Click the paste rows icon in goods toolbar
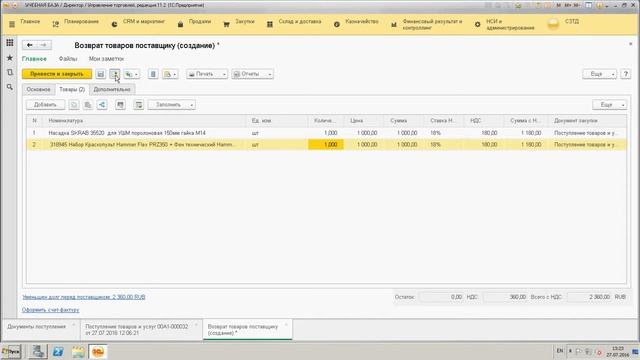640x360 pixels. 88,105
